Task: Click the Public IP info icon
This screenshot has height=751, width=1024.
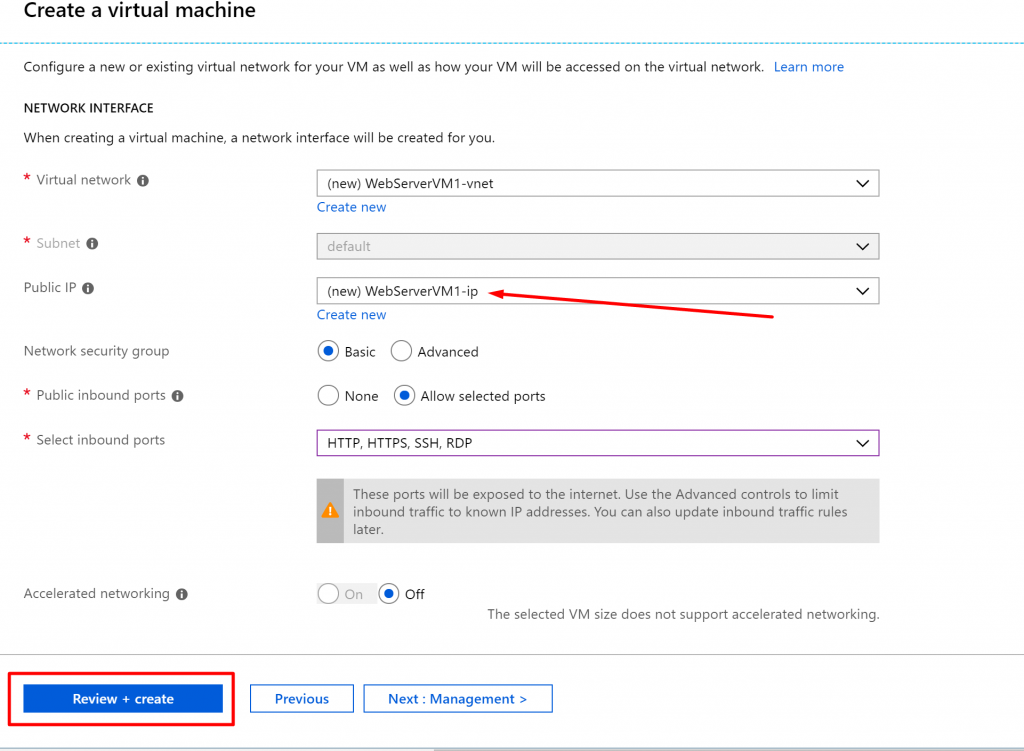Action: tap(88, 288)
